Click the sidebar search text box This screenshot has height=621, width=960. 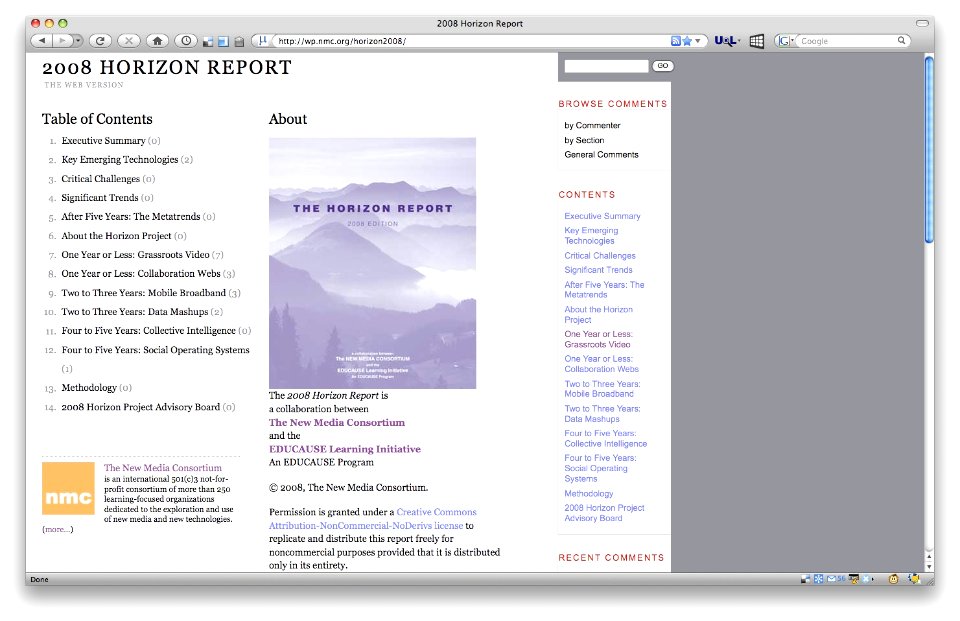(x=606, y=66)
